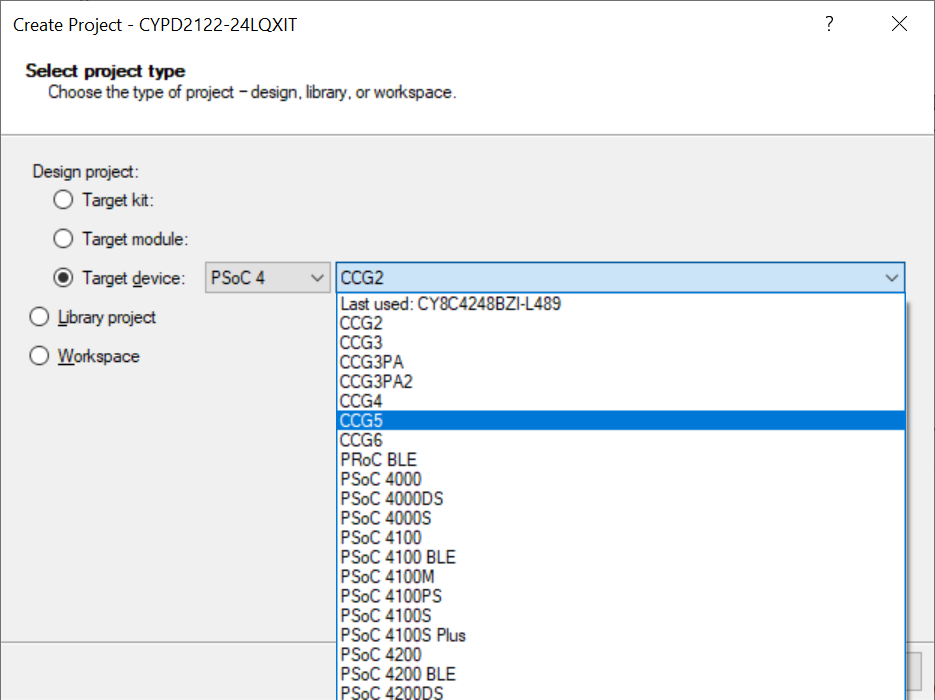Select the Target kit radio button
935x700 pixels.
[x=62, y=199]
